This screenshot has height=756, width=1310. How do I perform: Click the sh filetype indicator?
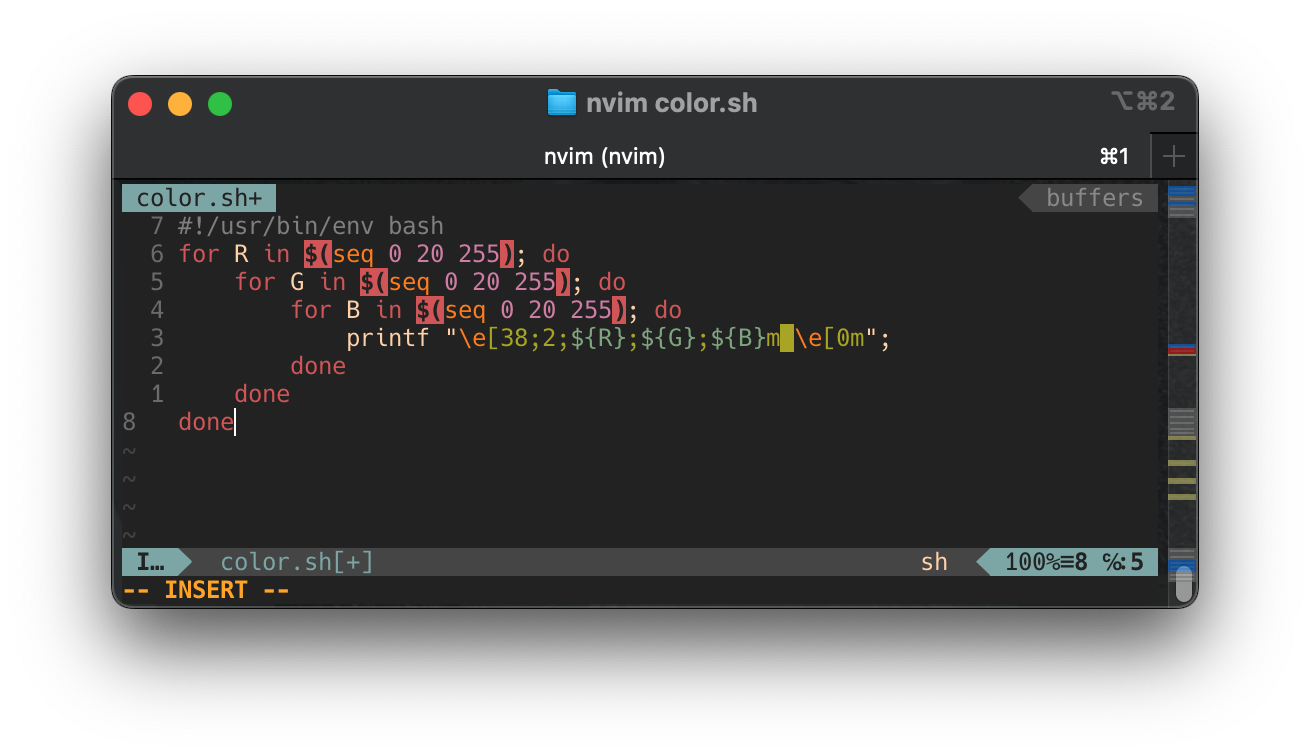coord(934,562)
